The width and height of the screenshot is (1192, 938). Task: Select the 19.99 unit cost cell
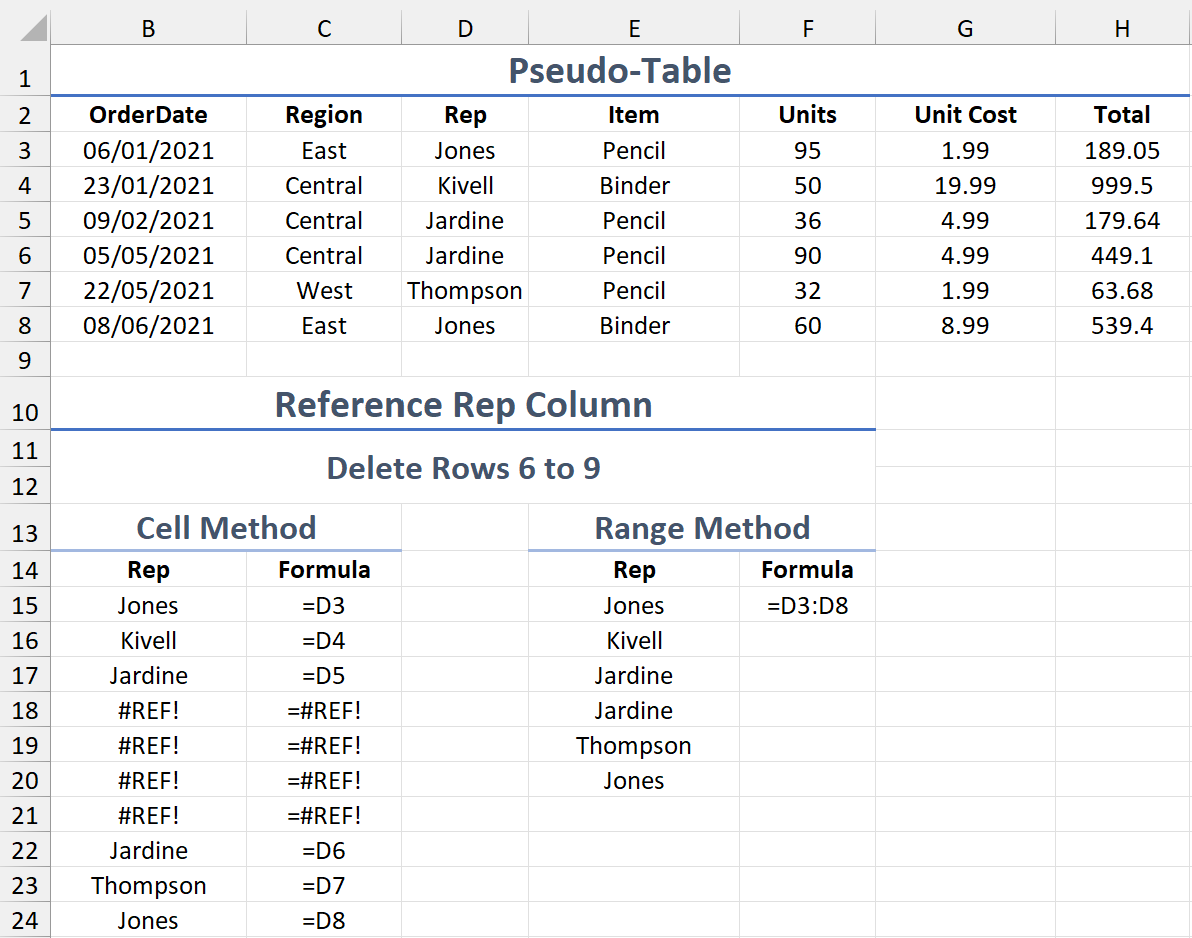coord(965,186)
